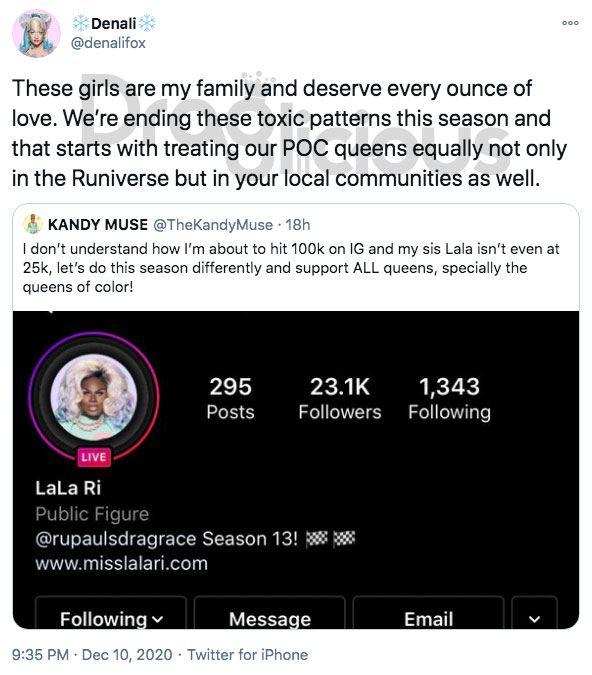Click the snowflake emoji before Denali's name
The width and height of the screenshot is (592, 675).
click(81, 23)
